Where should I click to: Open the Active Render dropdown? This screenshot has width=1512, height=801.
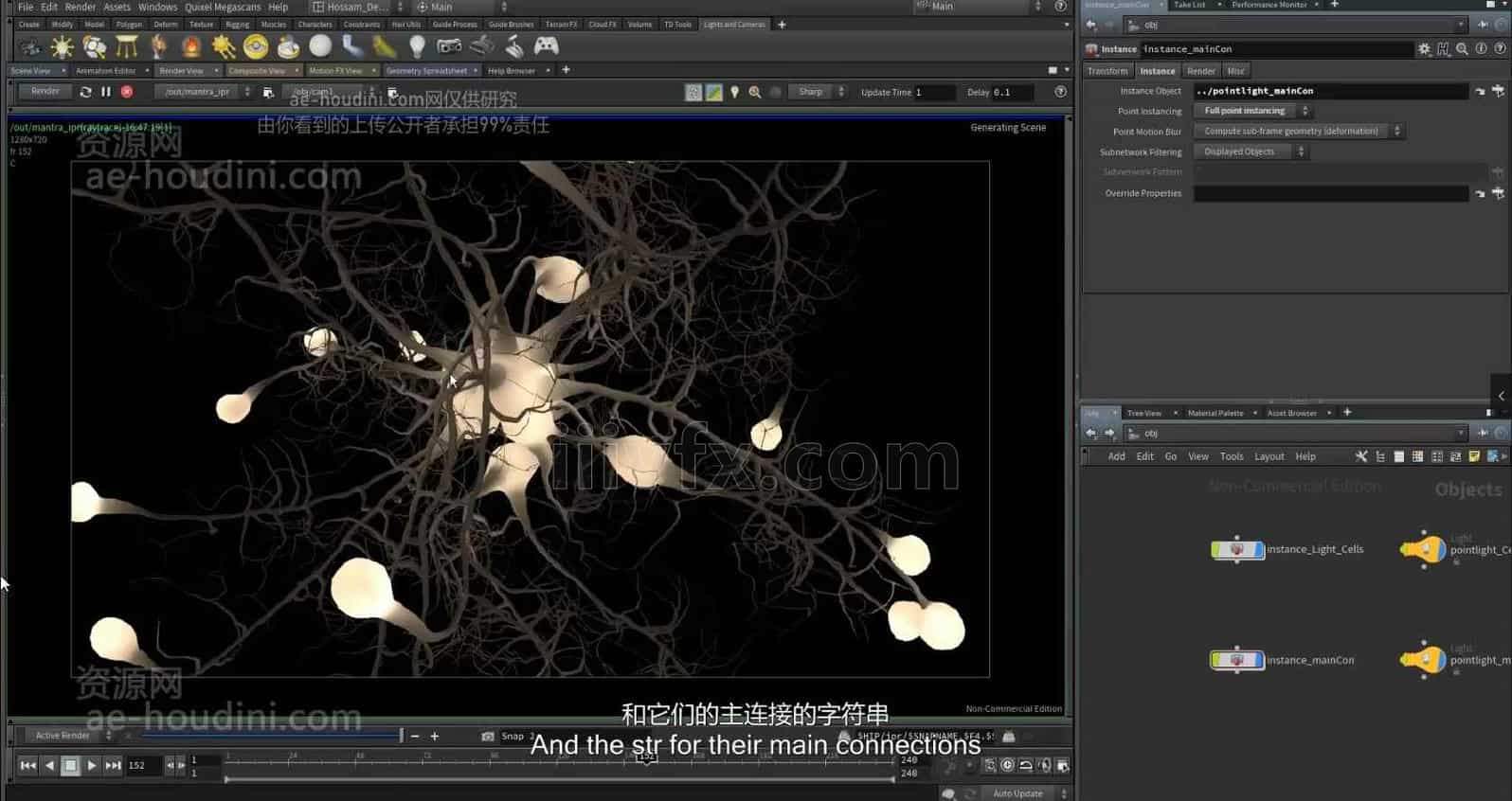click(66, 736)
